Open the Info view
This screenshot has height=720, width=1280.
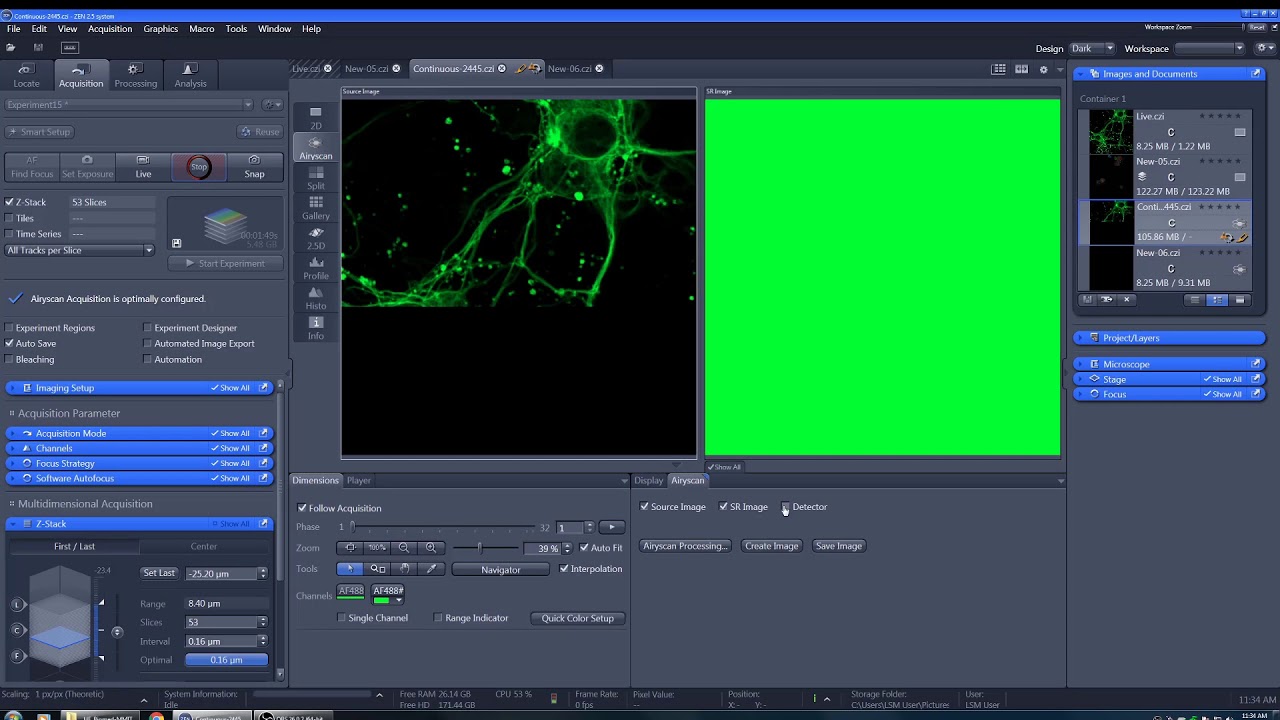(x=315, y=329)
